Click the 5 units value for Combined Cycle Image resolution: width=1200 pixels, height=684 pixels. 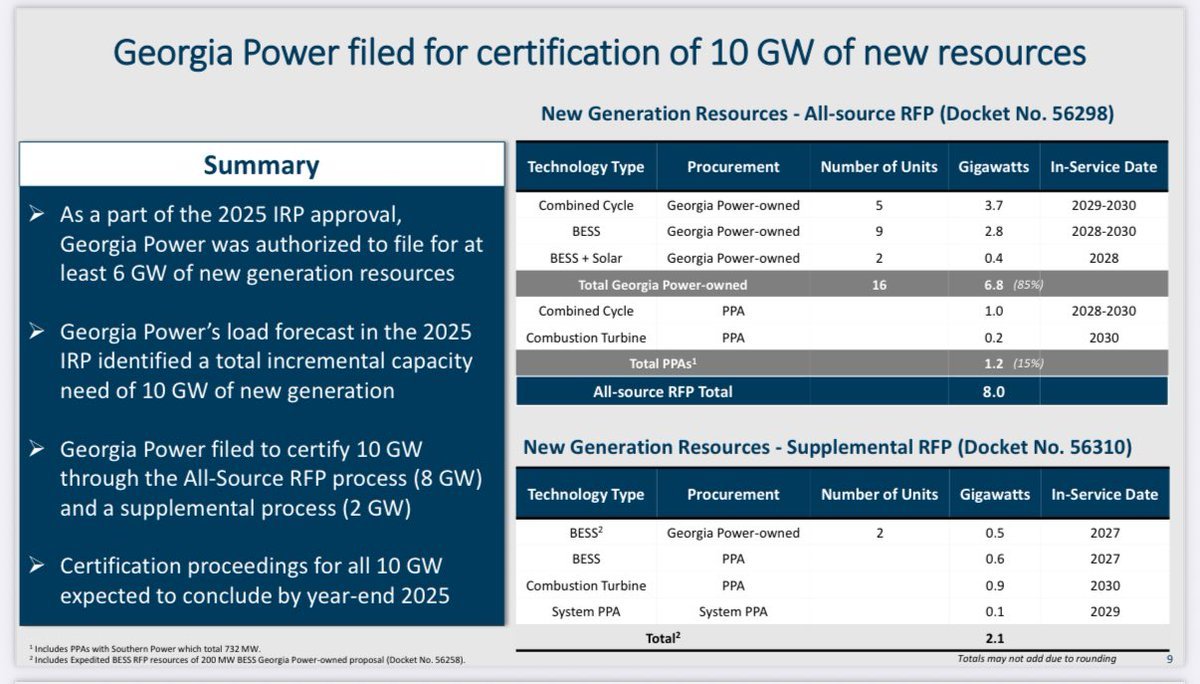tap(879, 205)
